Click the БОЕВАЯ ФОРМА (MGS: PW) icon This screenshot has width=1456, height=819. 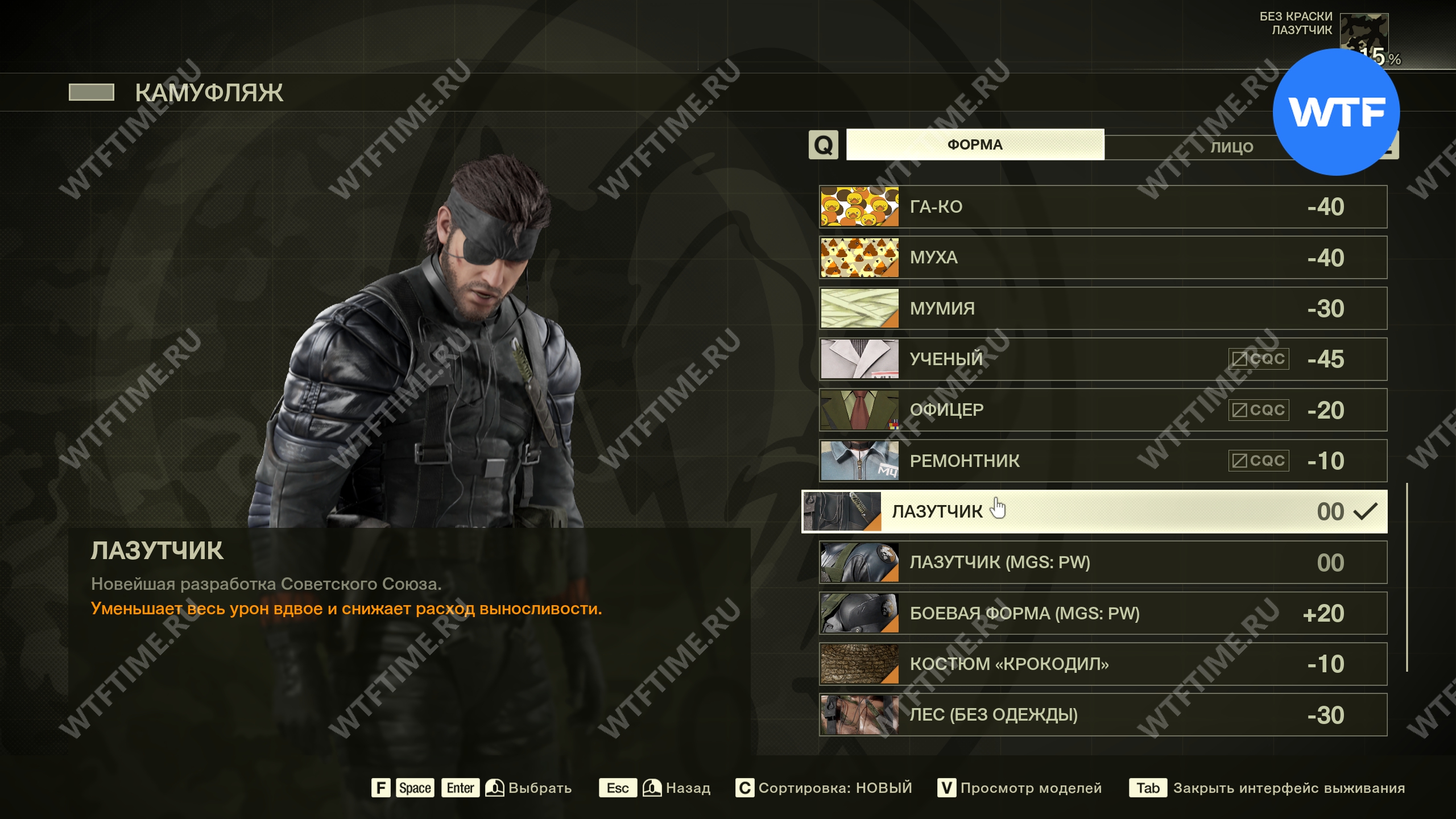tap(859, 613)
